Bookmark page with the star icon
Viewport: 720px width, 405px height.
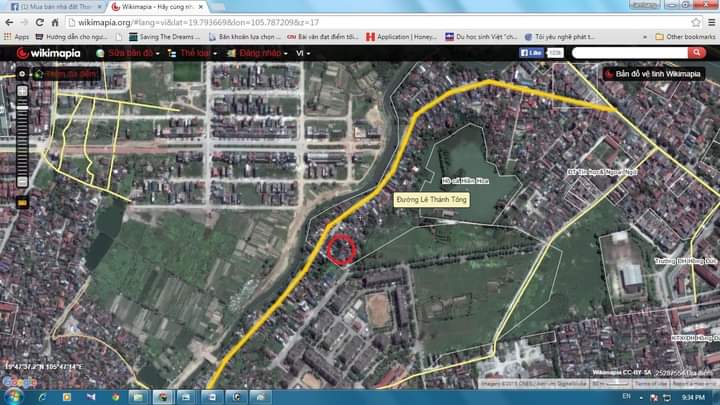tap(696, 22)
